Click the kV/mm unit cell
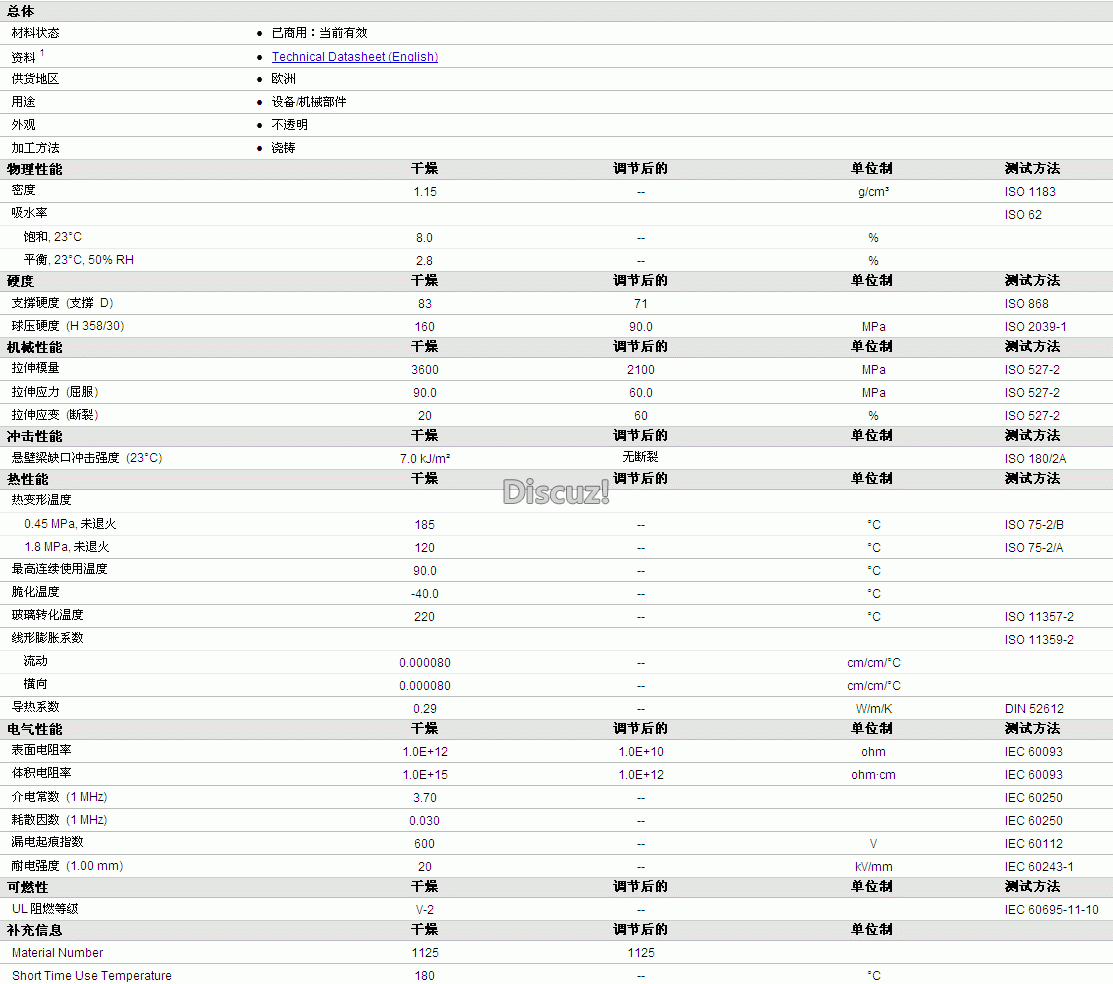This screenshot has width=1113, height=984. tap(873, 867)
